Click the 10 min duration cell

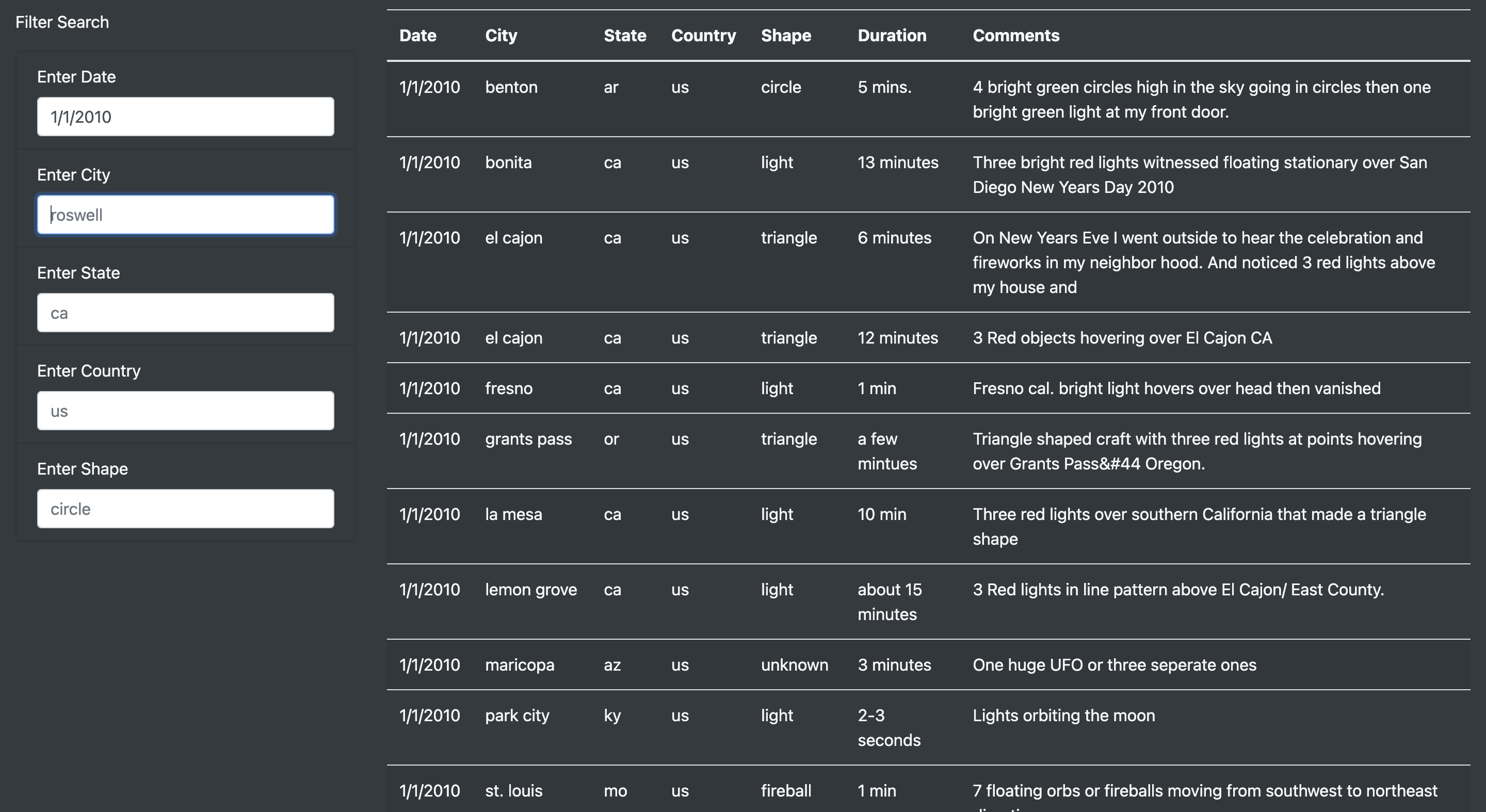(x=881, y=514)
